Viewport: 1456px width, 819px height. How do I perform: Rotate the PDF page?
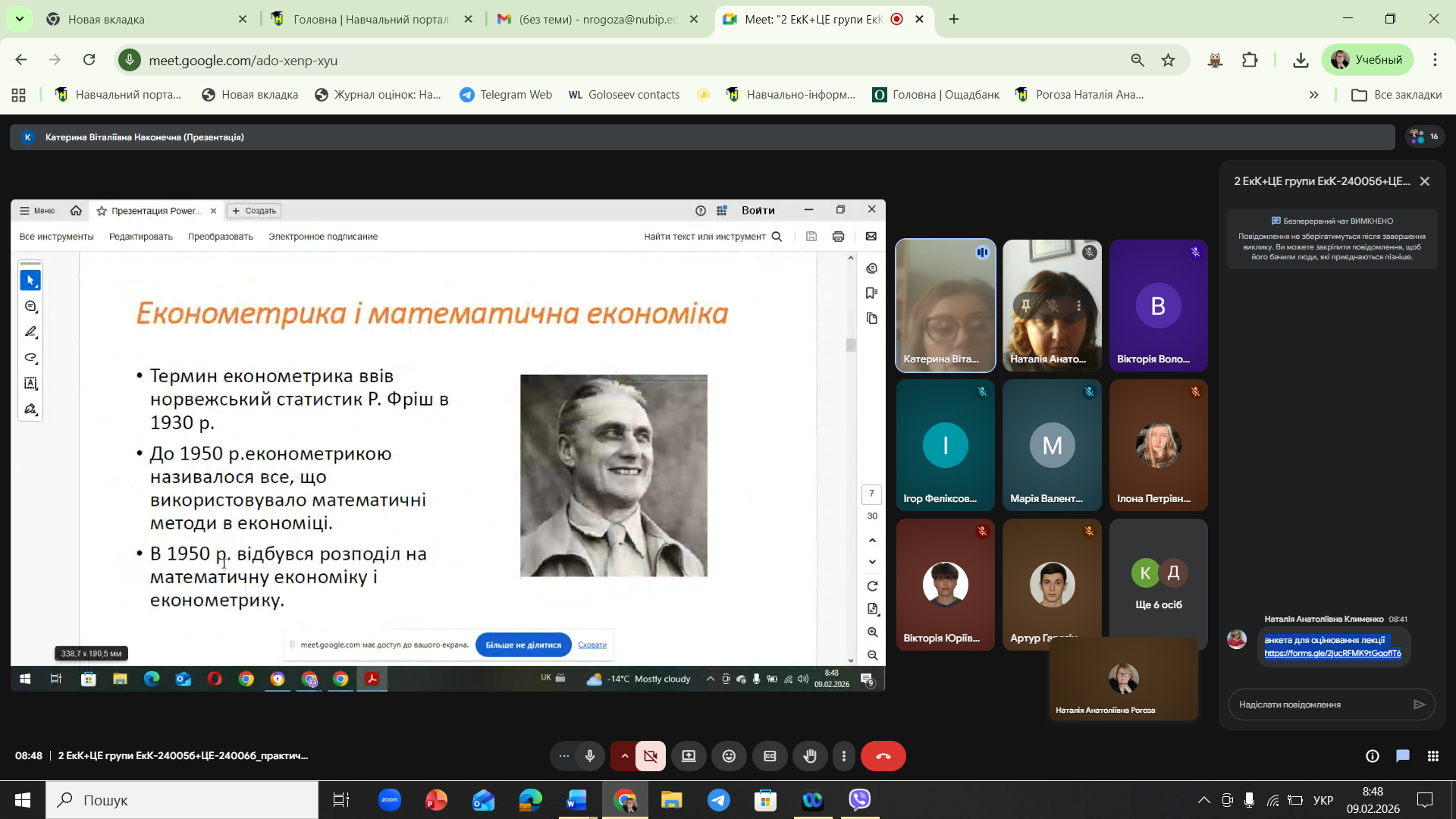(872, 585)
